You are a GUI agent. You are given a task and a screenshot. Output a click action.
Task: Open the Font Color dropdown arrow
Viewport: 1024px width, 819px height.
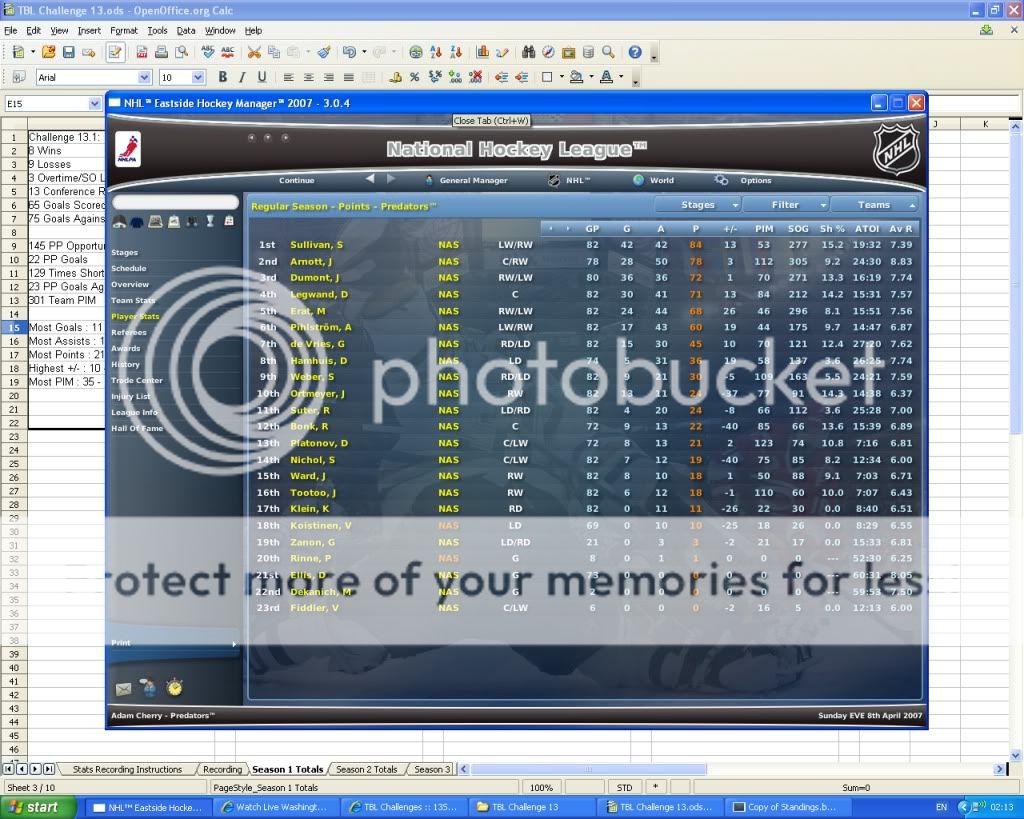(621, 77)
